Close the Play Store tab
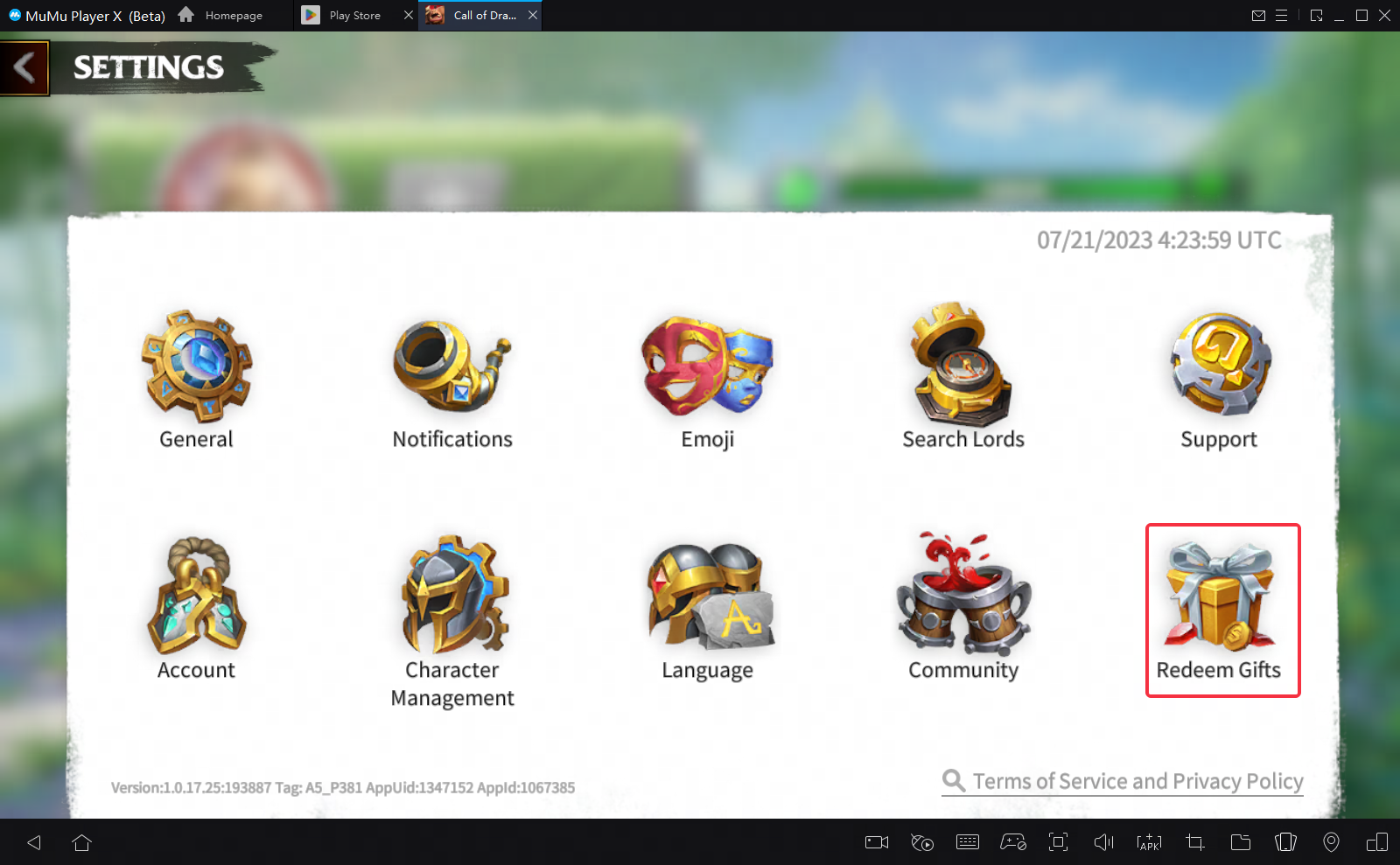Viewport: 1400px width, 865px height. coord(409,15)
